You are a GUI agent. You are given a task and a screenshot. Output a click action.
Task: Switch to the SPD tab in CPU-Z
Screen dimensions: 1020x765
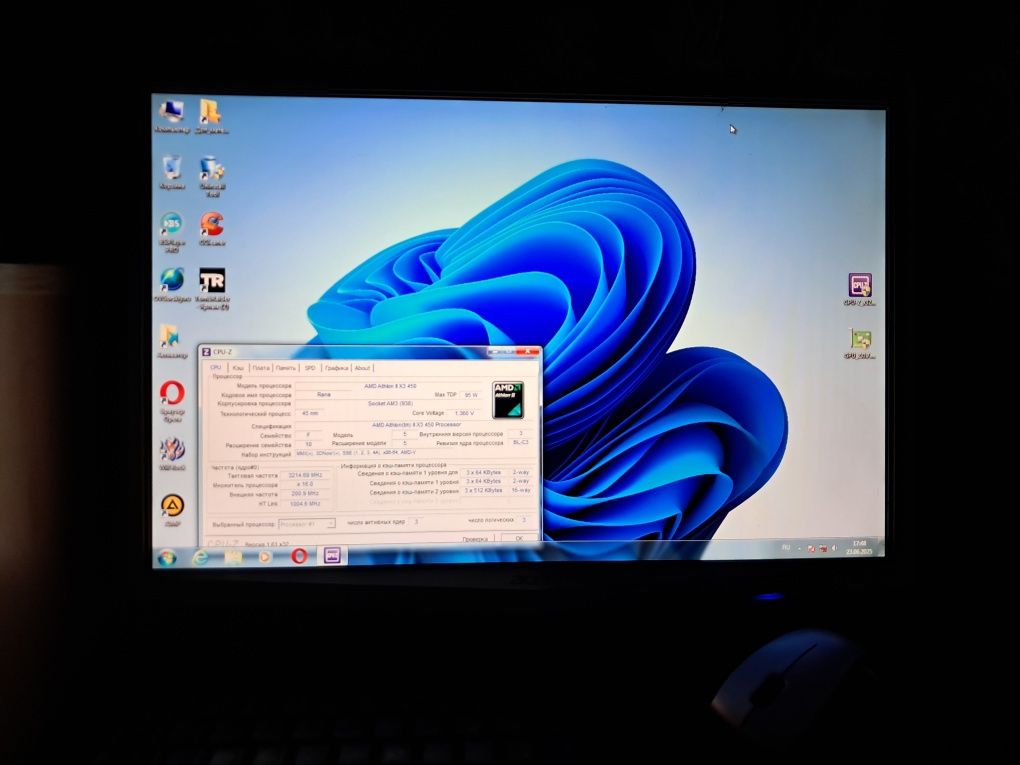click(310, 368)
